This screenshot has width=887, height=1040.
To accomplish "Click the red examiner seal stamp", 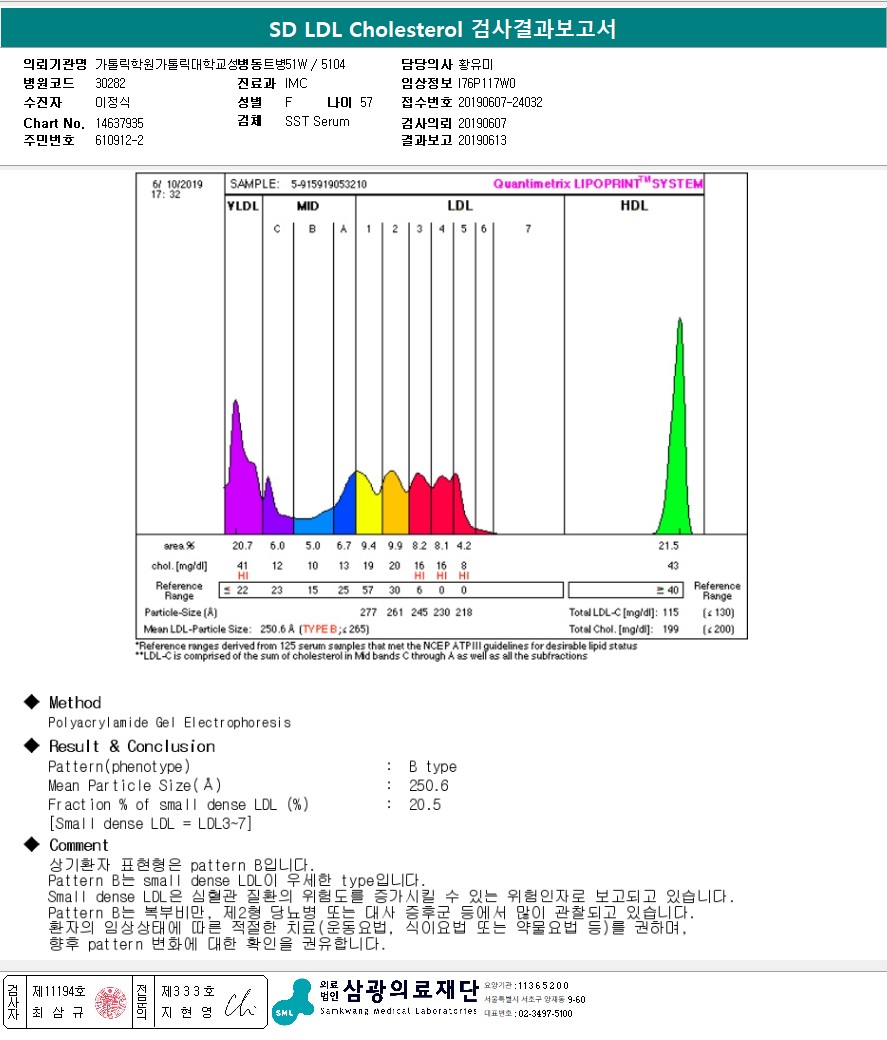I will pyautogui.click(x=111, y=1002).
